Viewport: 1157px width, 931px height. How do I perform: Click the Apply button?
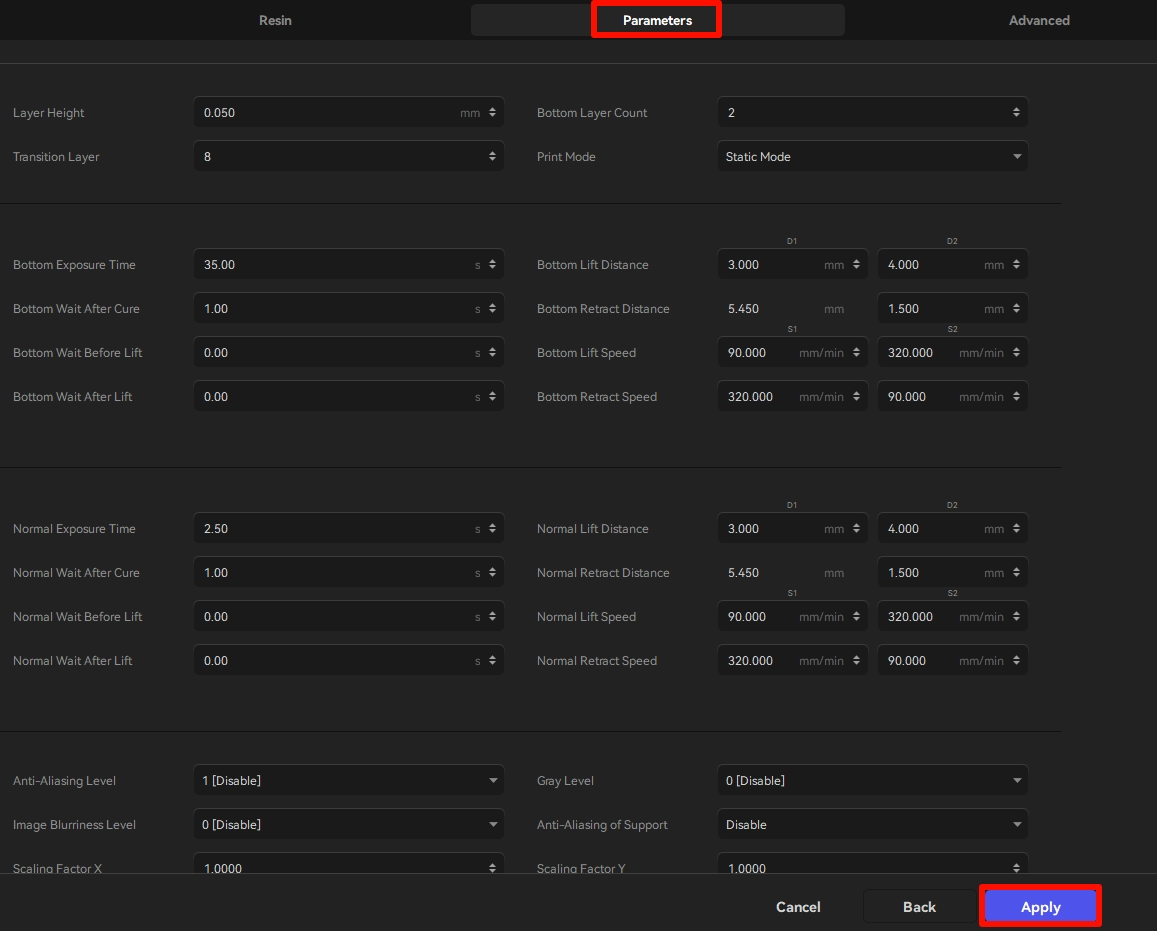click(1040, 907)
